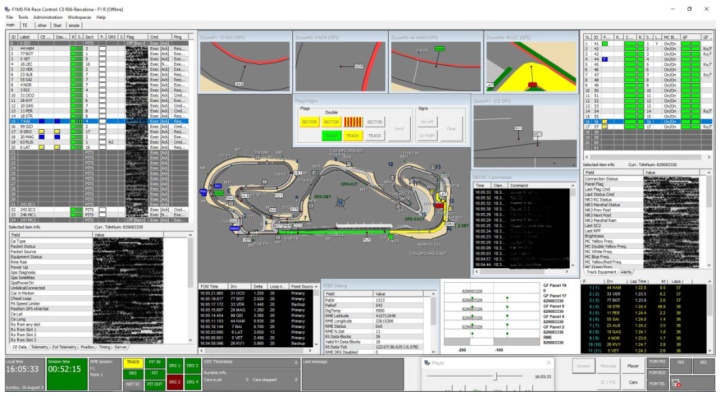This screenshot has width=720, height=396.
Task: Sort car list by Label column
Action: [x=28, y=37]
